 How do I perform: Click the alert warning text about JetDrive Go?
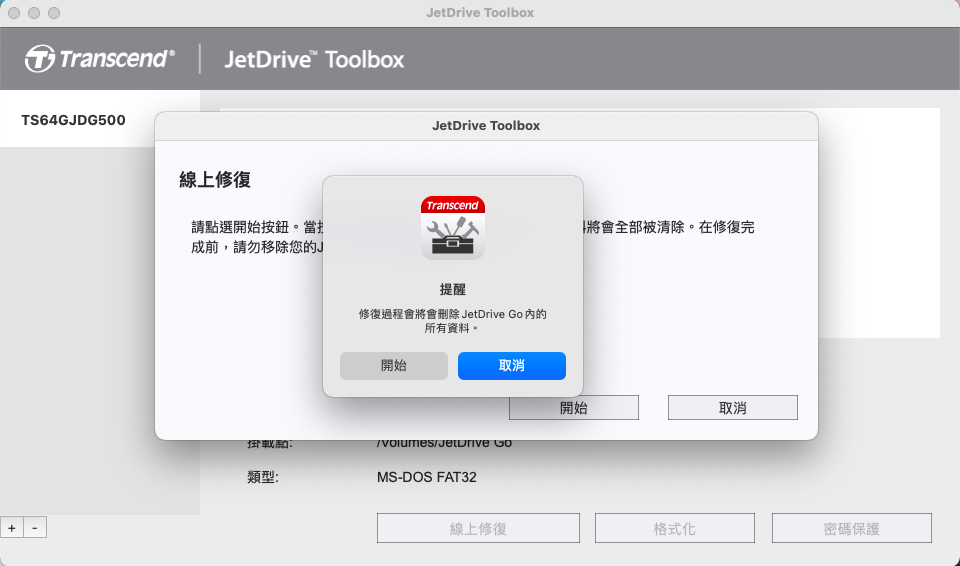coord(453,321)
